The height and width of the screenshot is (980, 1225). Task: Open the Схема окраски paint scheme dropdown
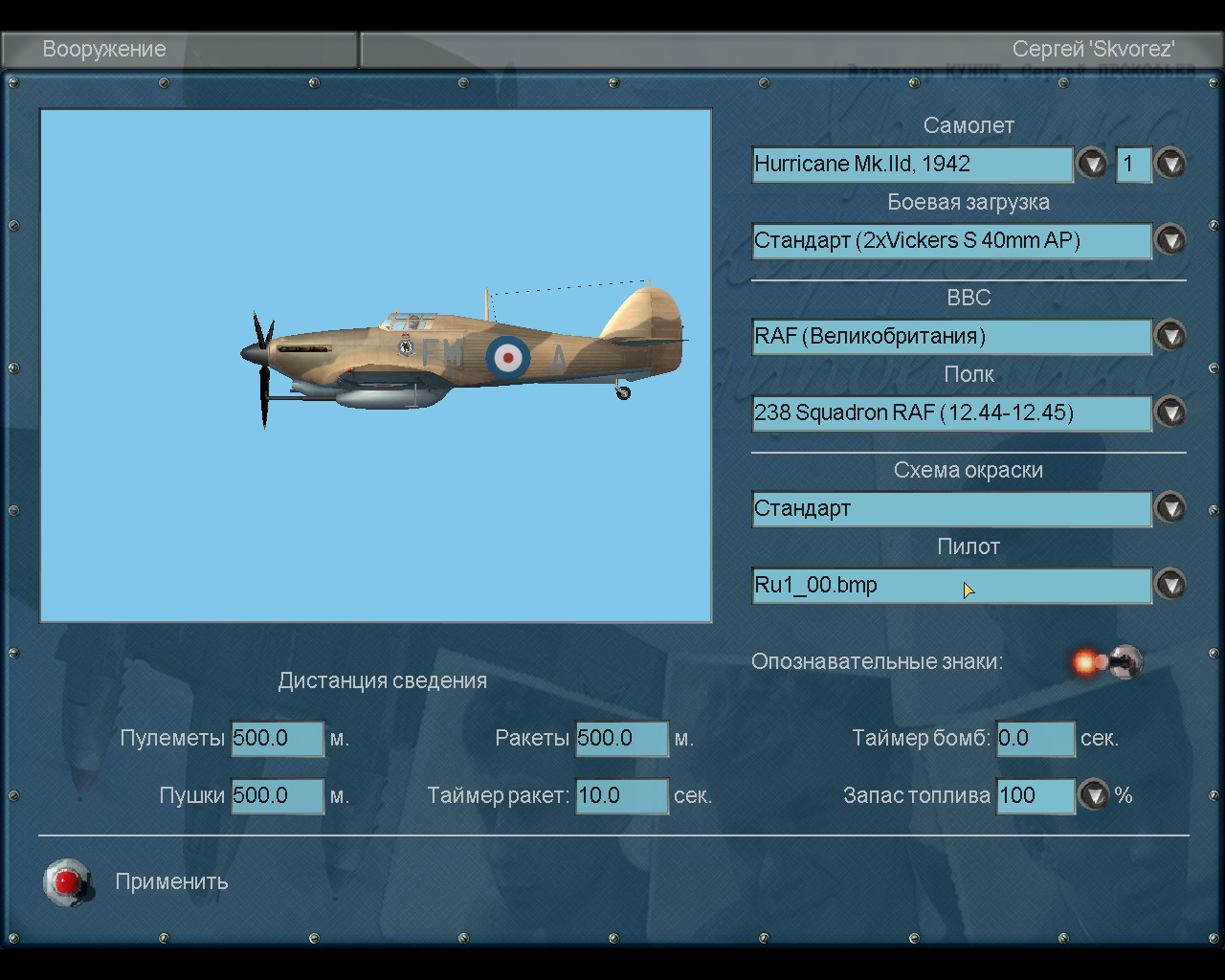click(1170, 508)
